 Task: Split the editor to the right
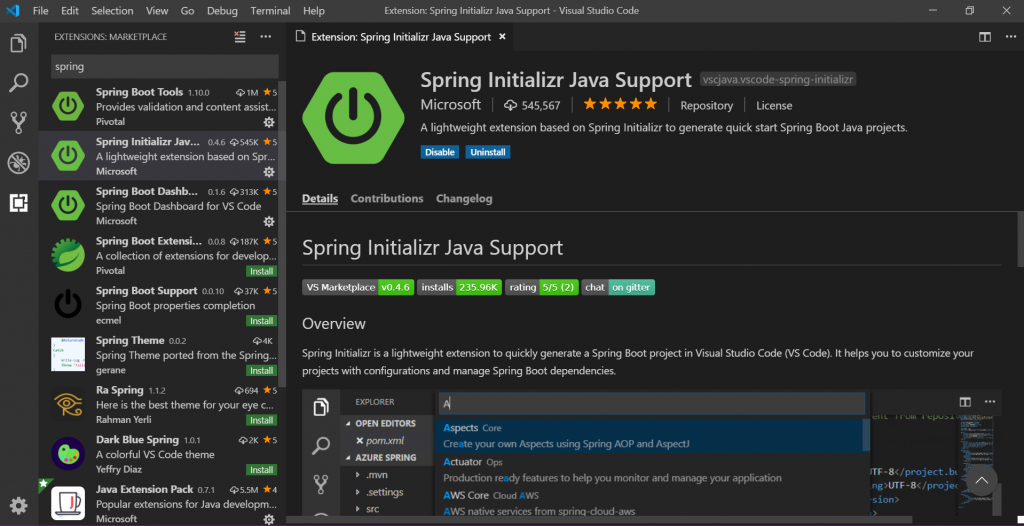(985, 37)
